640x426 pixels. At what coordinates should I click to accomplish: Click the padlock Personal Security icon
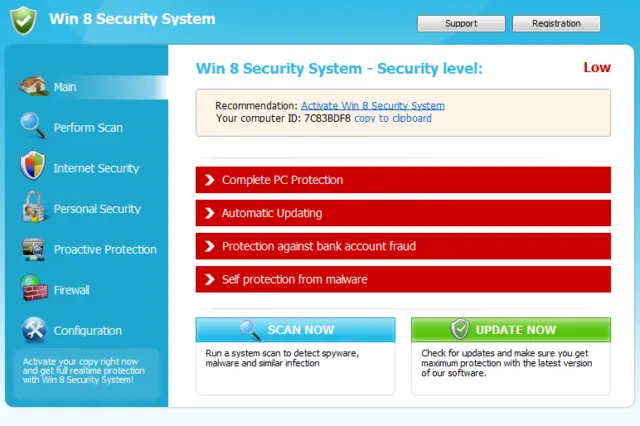point(33,207)
